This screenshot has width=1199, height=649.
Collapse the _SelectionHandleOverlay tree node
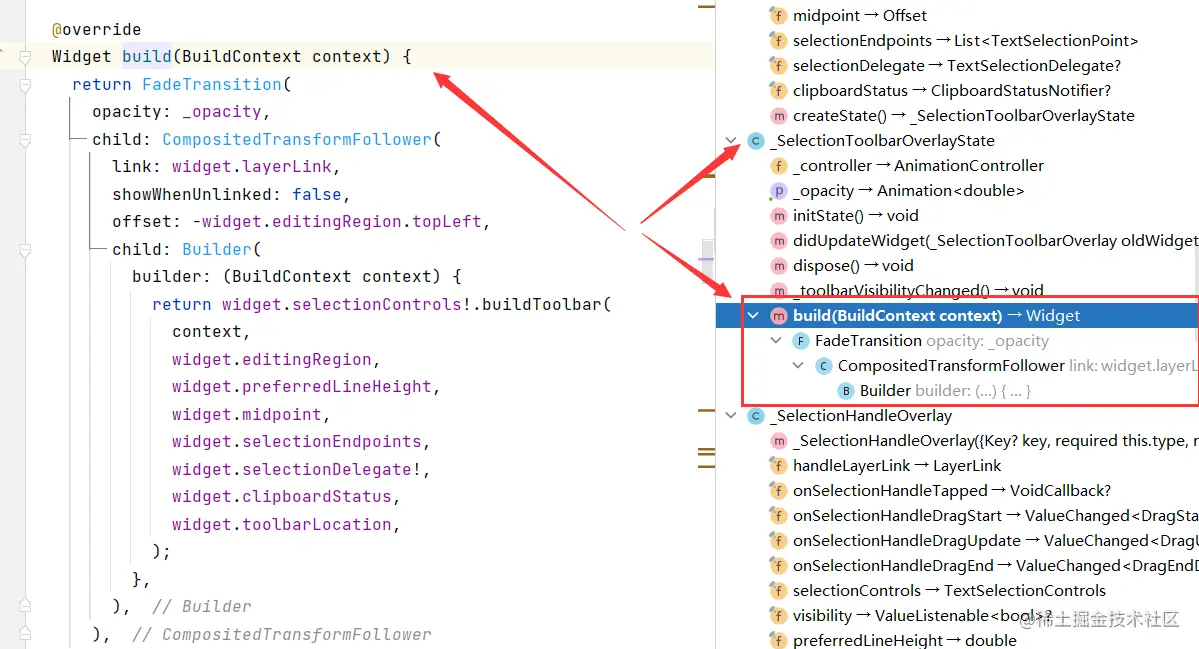click(x=731, y=415)
